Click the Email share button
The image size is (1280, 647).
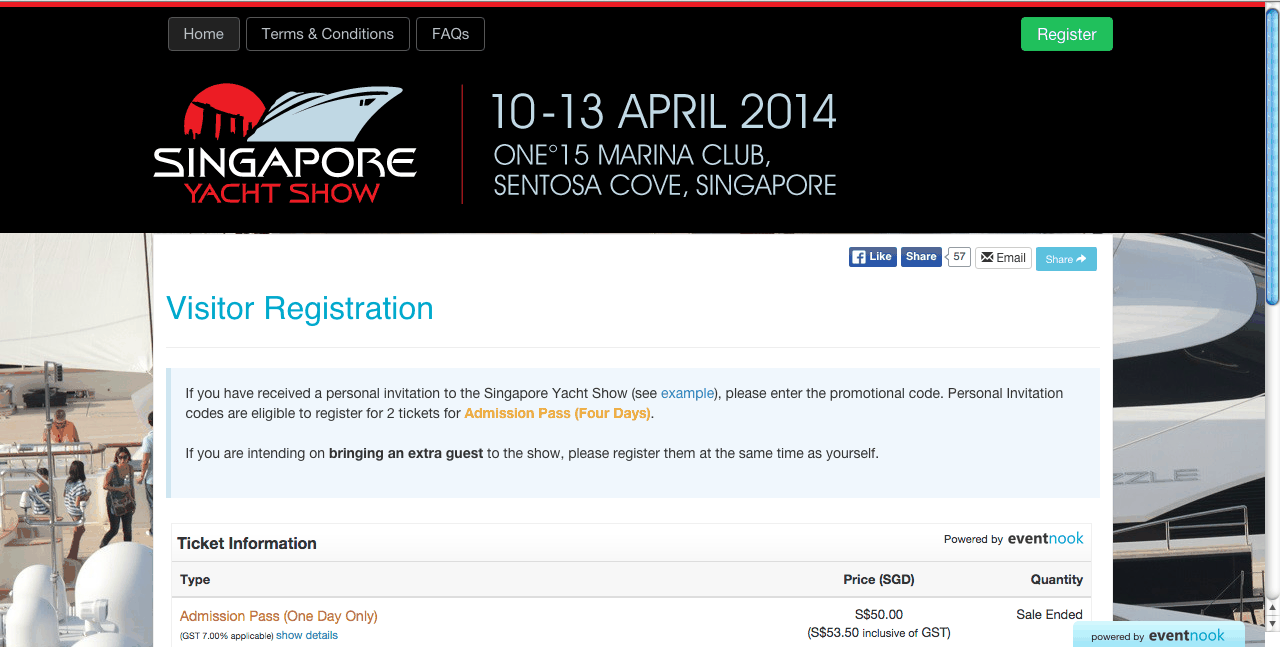coord(1003,258)
